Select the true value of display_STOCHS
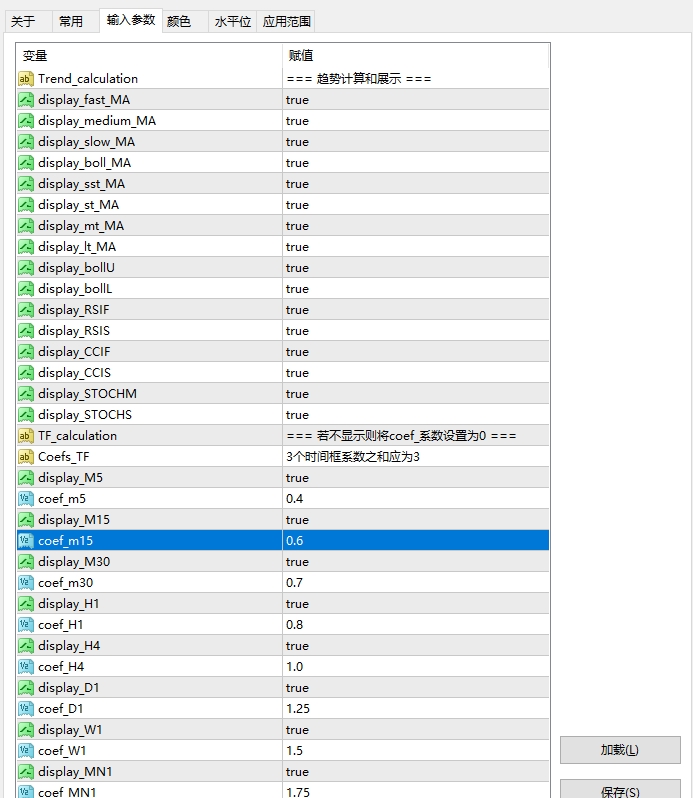The height and width of the screenshot is (798, 693). 297,415
